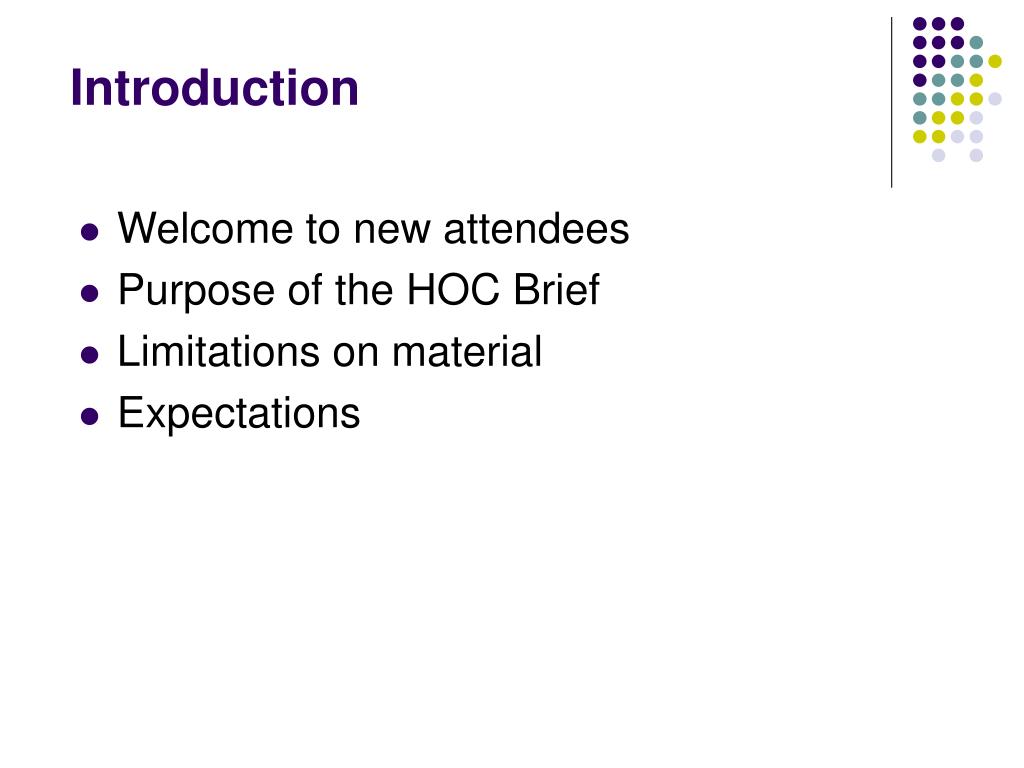Click the "Limitations on material" bullet text
This screenshot has width=1024, height=768.
coord(330,351)
